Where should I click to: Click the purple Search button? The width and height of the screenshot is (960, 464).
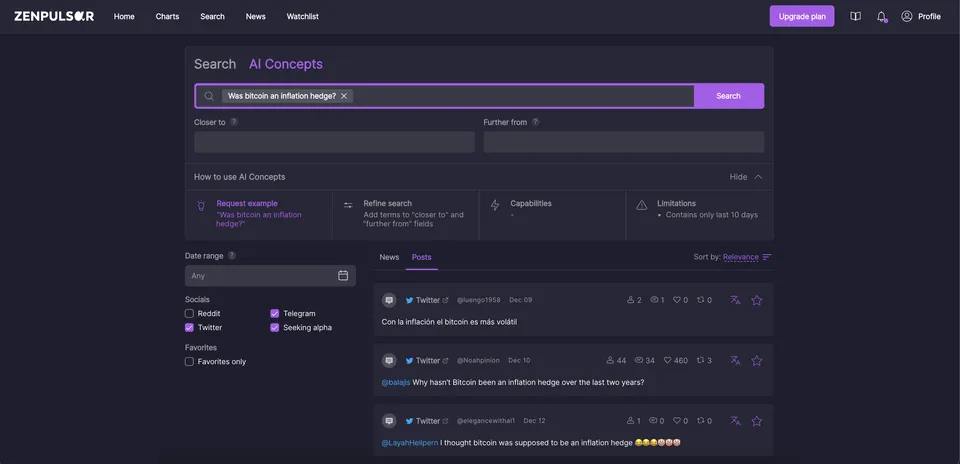click(x=729, y=96)
